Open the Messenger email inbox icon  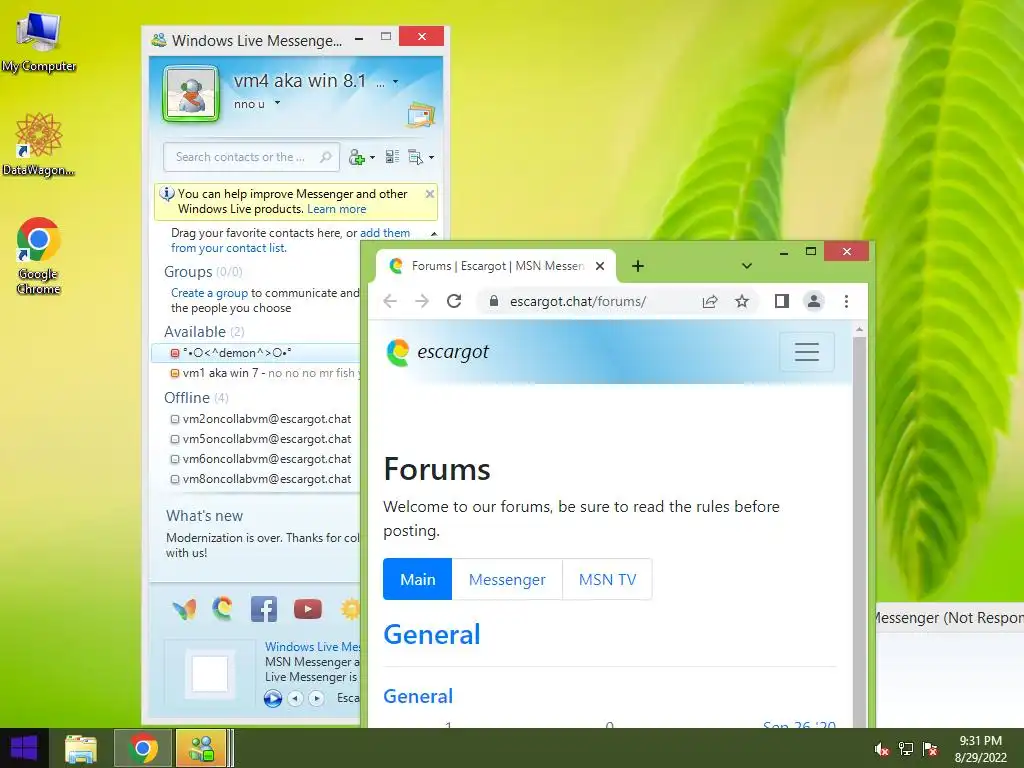[421, 115]
